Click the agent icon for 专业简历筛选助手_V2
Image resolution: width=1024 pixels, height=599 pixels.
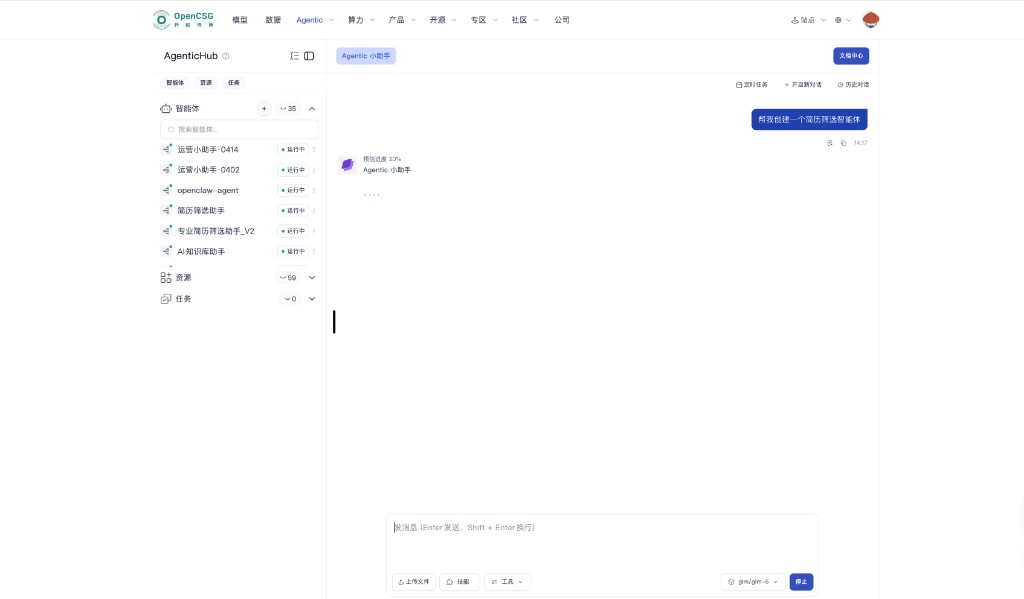tap(167, 231)
